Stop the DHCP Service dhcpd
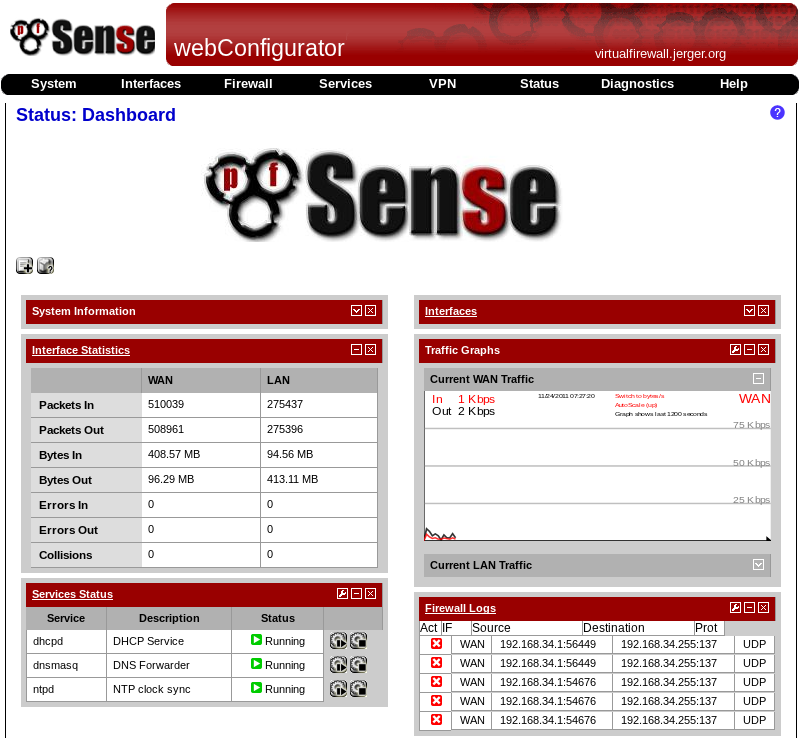Image resolution: width=807 pixels, height=738 pixels. (x=358, y=642)
